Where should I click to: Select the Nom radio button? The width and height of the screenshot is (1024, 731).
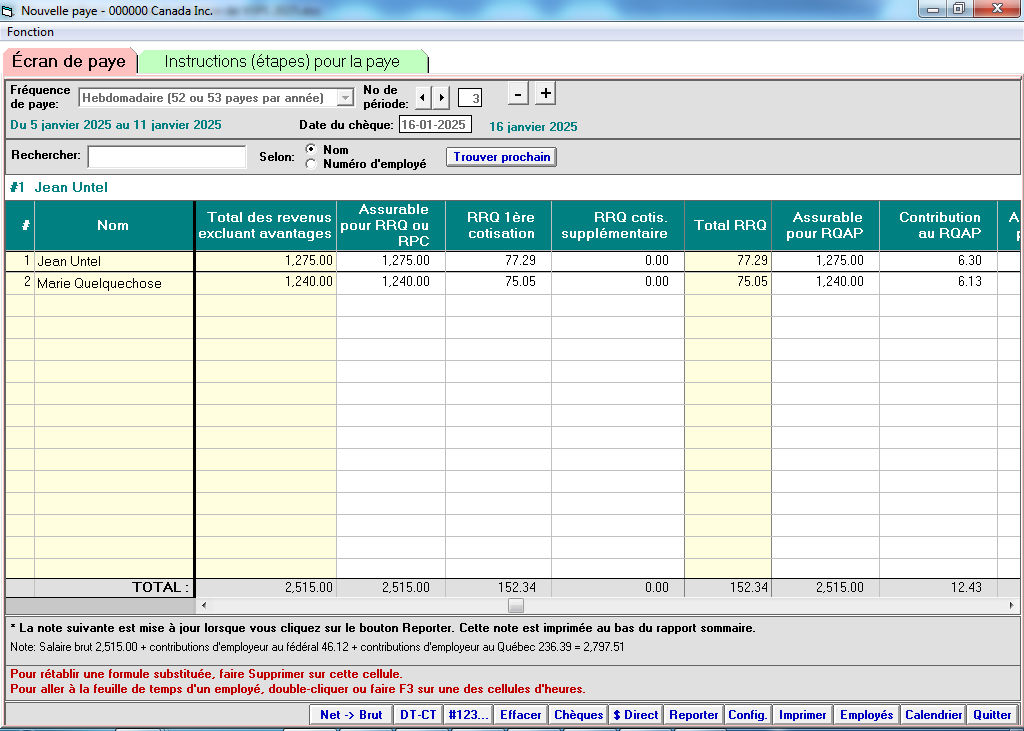click(311, 150)
